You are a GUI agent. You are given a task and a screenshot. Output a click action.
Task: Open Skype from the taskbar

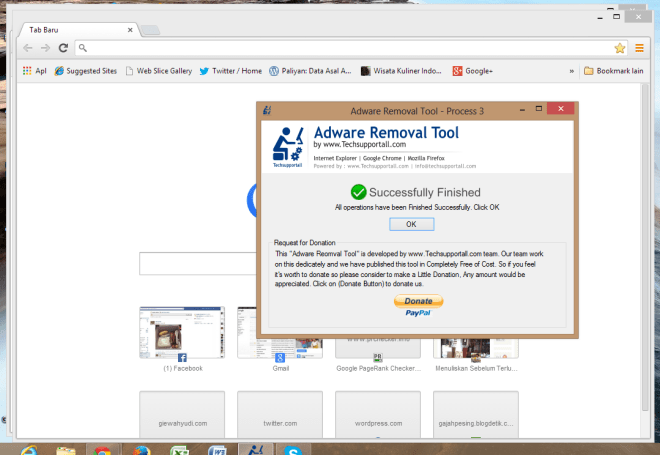point(293,450)
